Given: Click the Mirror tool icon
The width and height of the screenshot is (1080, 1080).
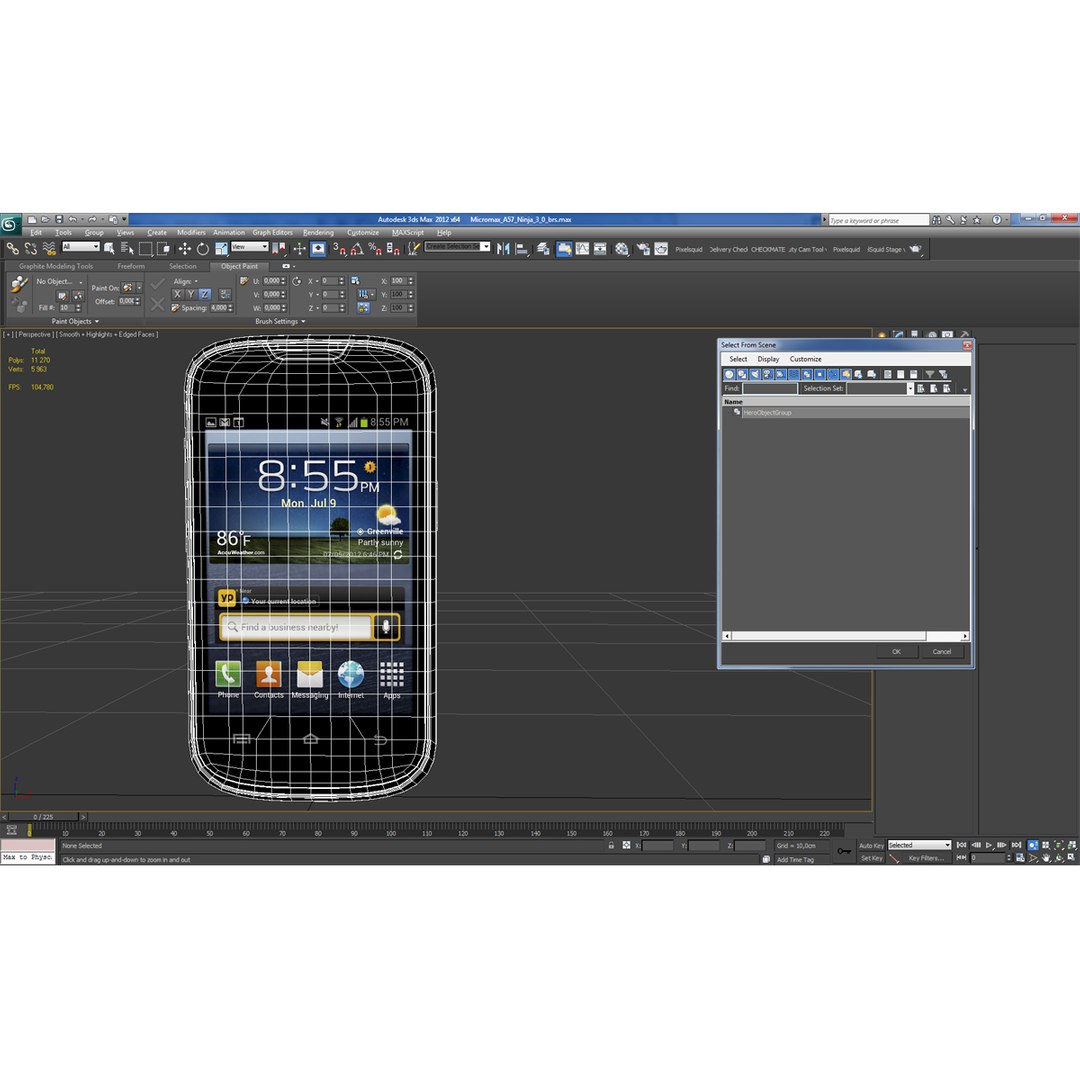Looking at the screenshot, I should tap(503, 249).
